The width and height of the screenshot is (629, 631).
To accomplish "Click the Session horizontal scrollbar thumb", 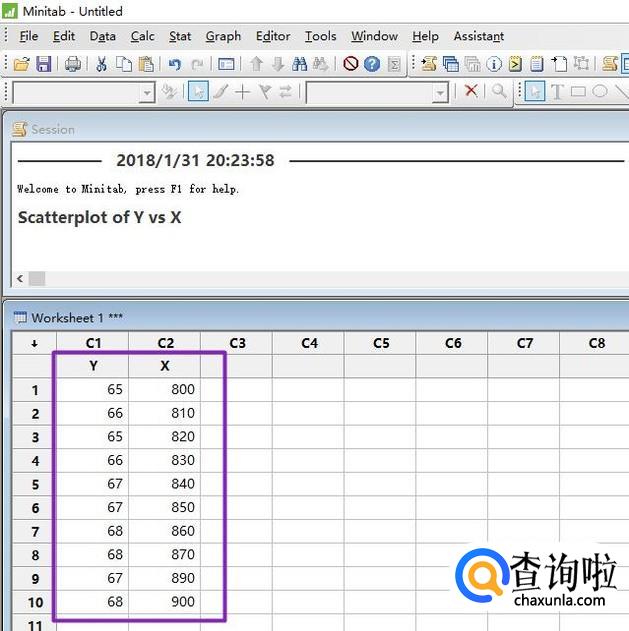I will (x=37, y=278).
